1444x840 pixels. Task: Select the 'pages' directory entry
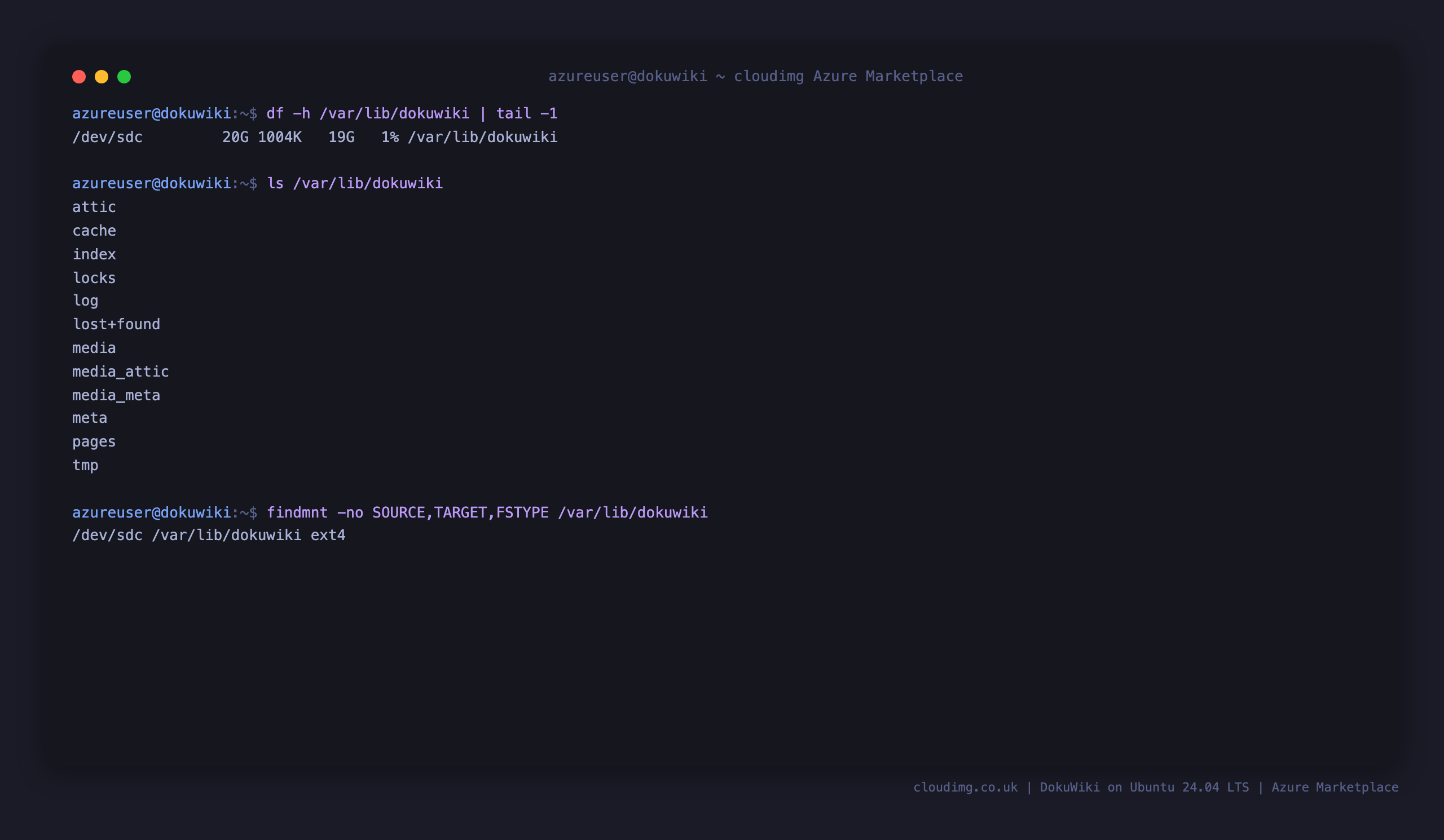point(94,442)
